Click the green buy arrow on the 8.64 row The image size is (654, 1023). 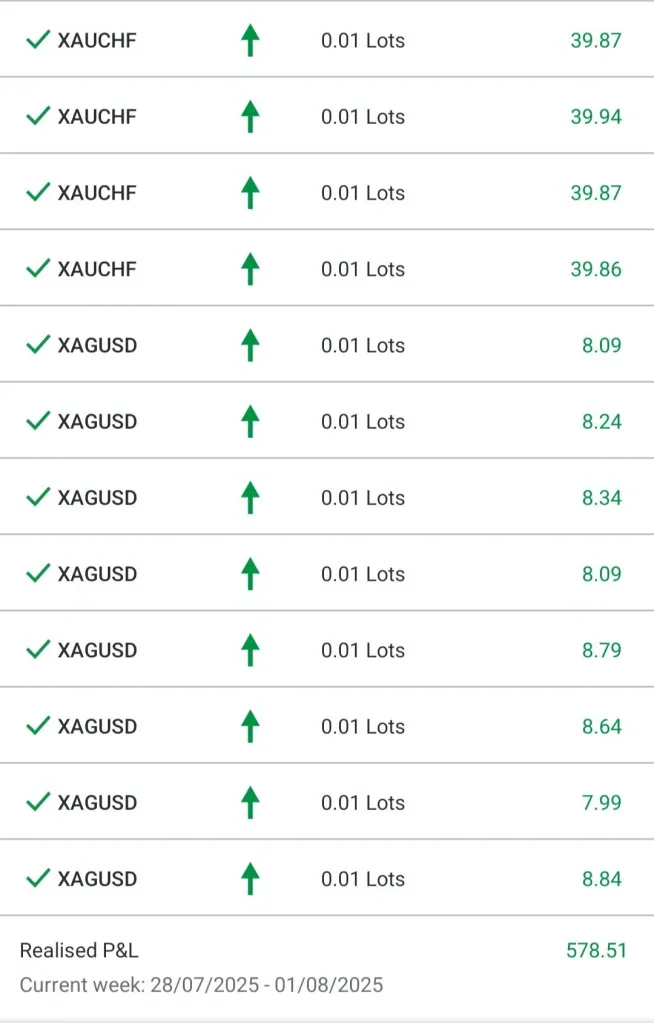250,726
